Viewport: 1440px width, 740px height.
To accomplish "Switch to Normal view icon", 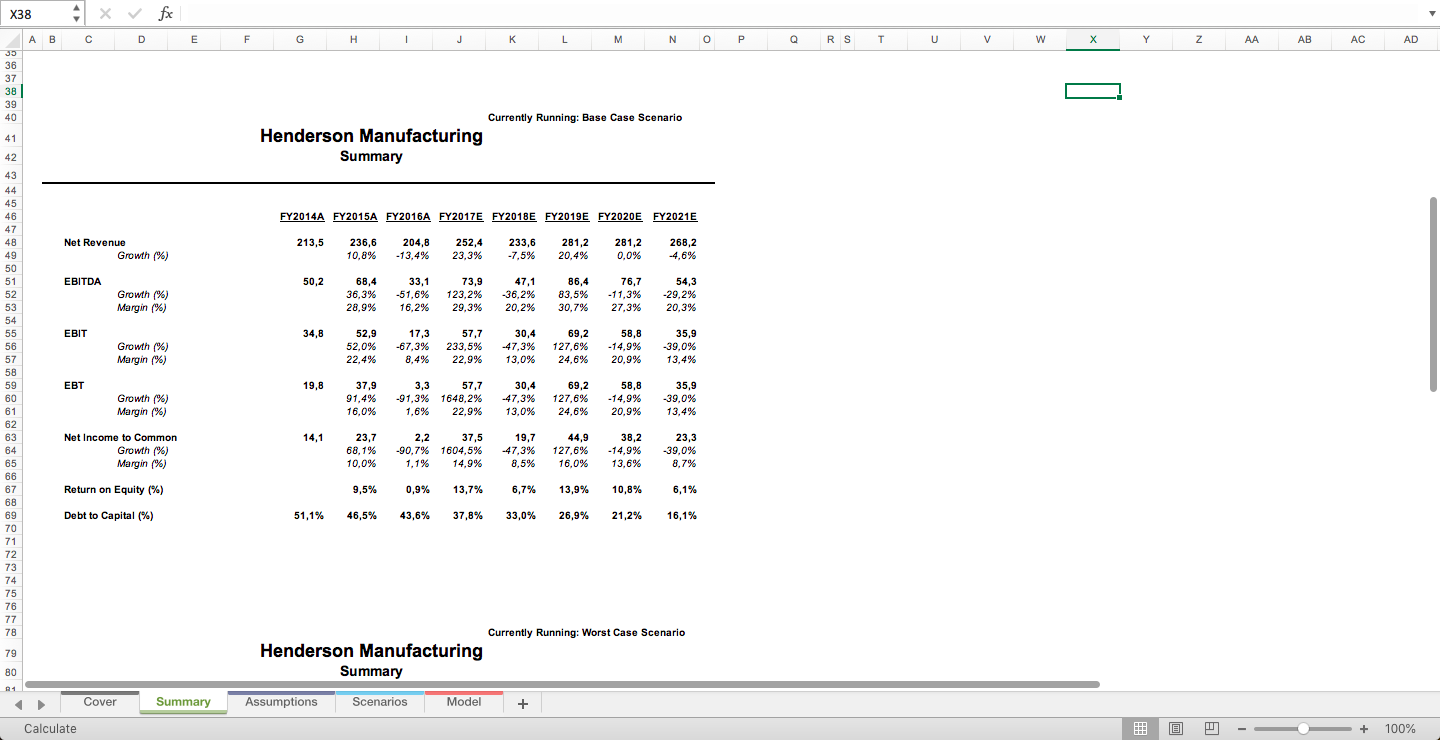I will point(1139,729).
